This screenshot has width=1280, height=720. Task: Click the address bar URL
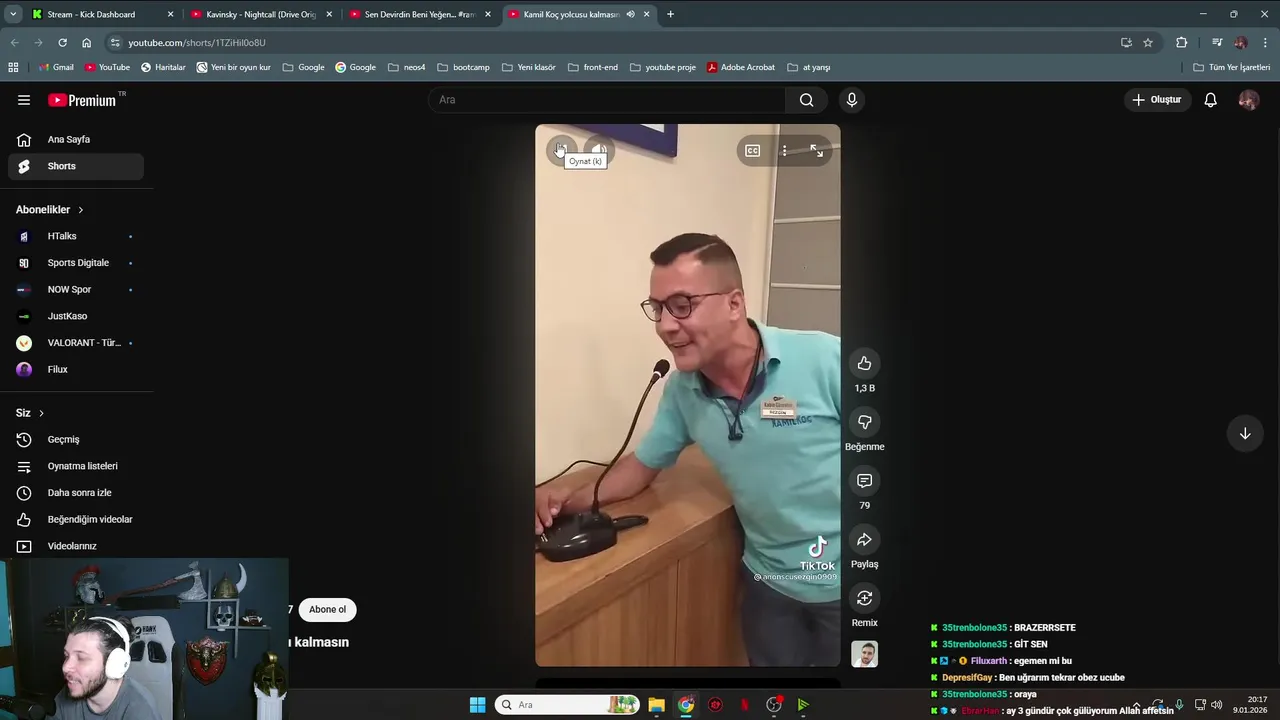tap(197, 43)
